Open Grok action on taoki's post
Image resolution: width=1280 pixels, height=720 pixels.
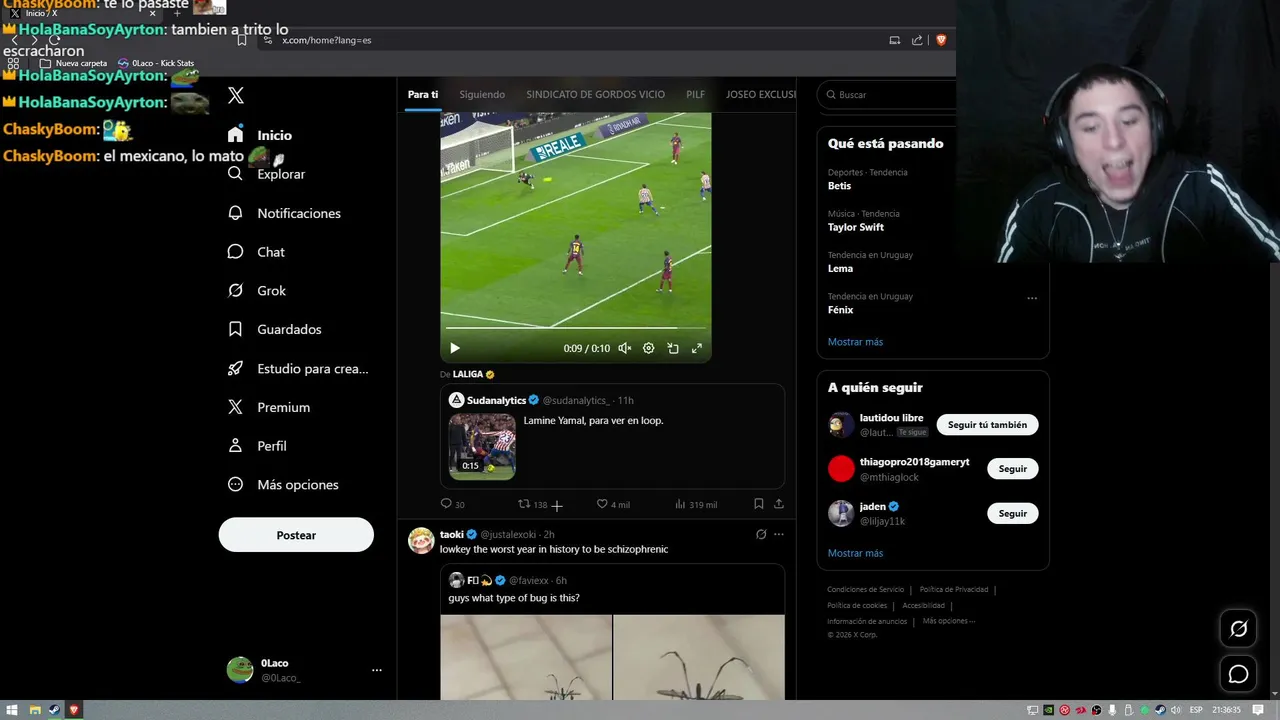(x=761, y=534)
